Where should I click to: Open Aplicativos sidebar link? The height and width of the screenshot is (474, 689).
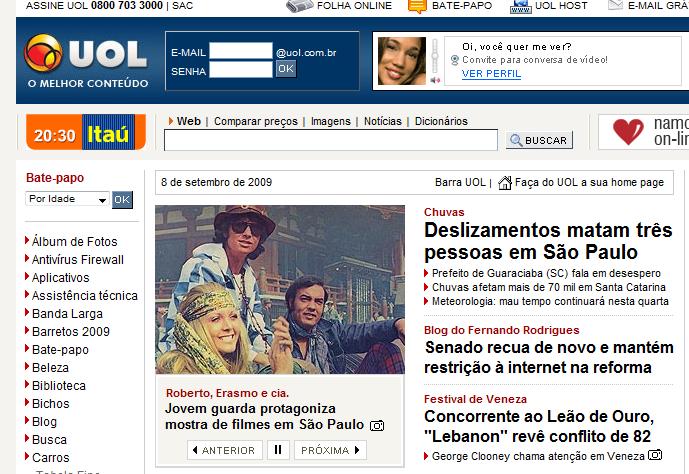[x=61, y=278]
